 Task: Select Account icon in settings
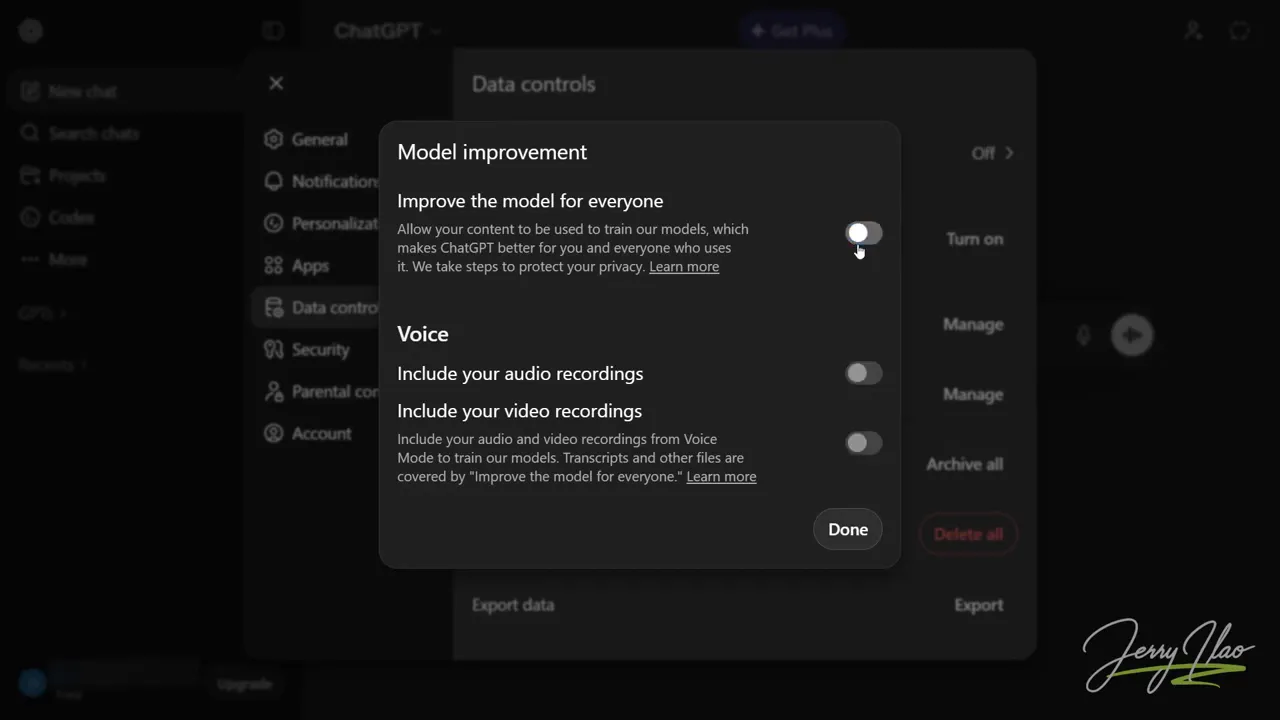[x=273, y=433]
